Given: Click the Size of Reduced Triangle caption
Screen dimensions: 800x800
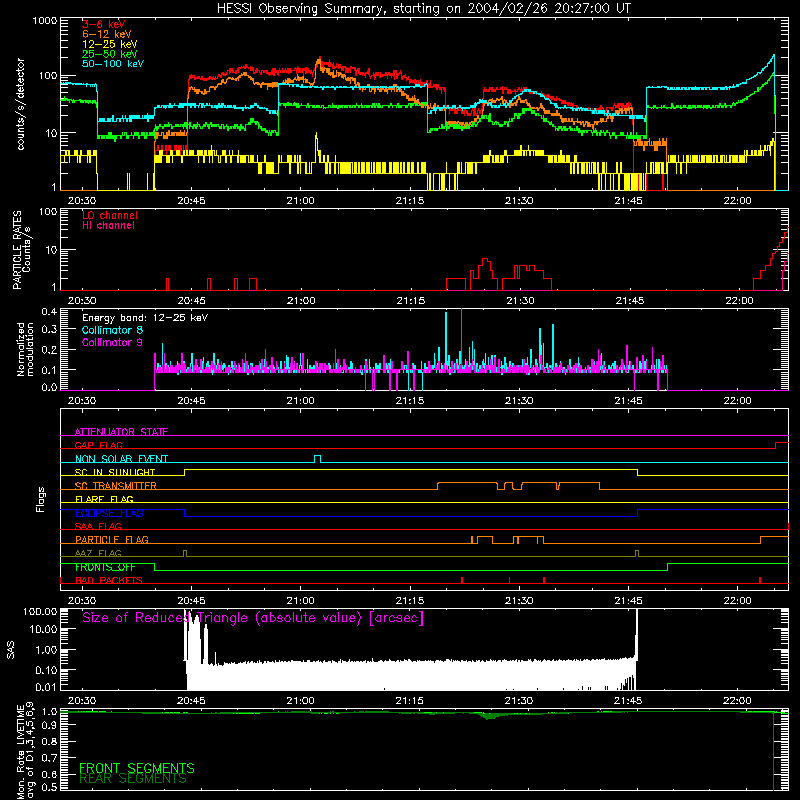Looking at the screenshot, I should (253, 618).
